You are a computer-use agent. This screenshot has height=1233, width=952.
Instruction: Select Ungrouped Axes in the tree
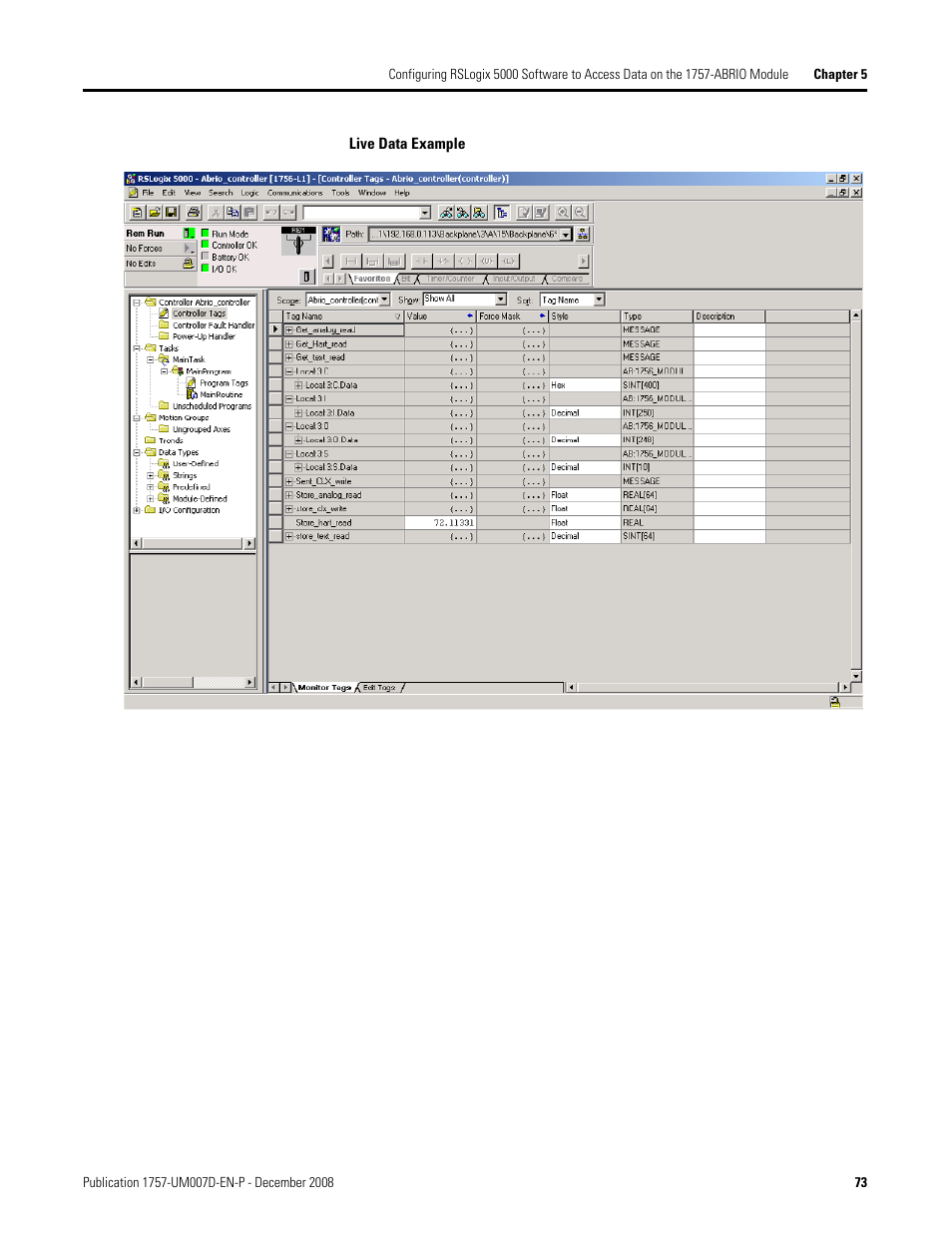[x=201, y=429]
